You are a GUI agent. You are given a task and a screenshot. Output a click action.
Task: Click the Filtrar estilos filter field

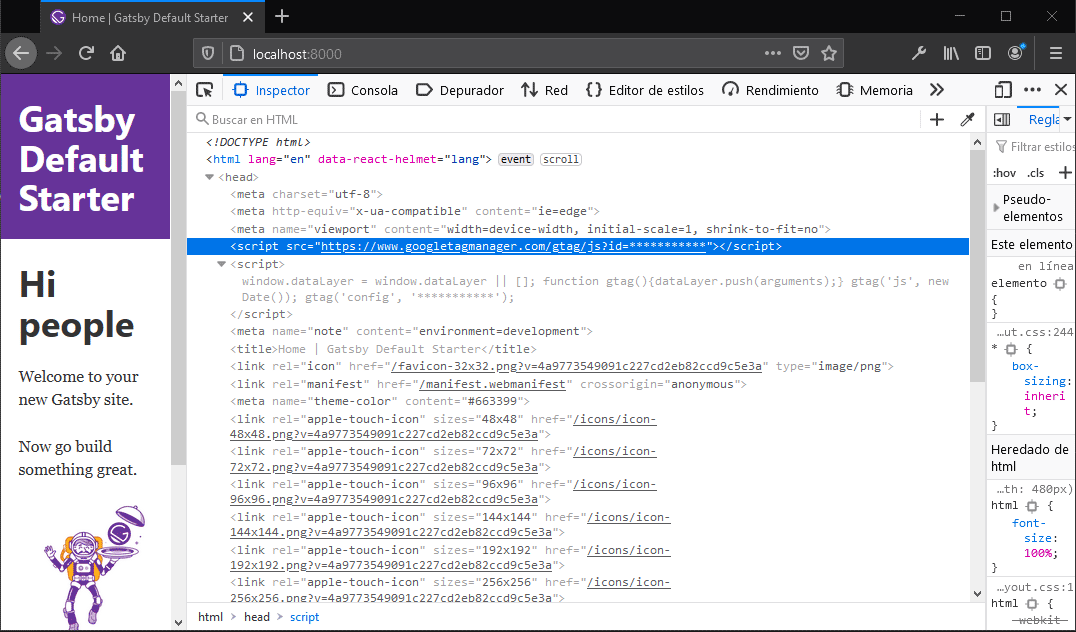click(x=1034, y=146)
